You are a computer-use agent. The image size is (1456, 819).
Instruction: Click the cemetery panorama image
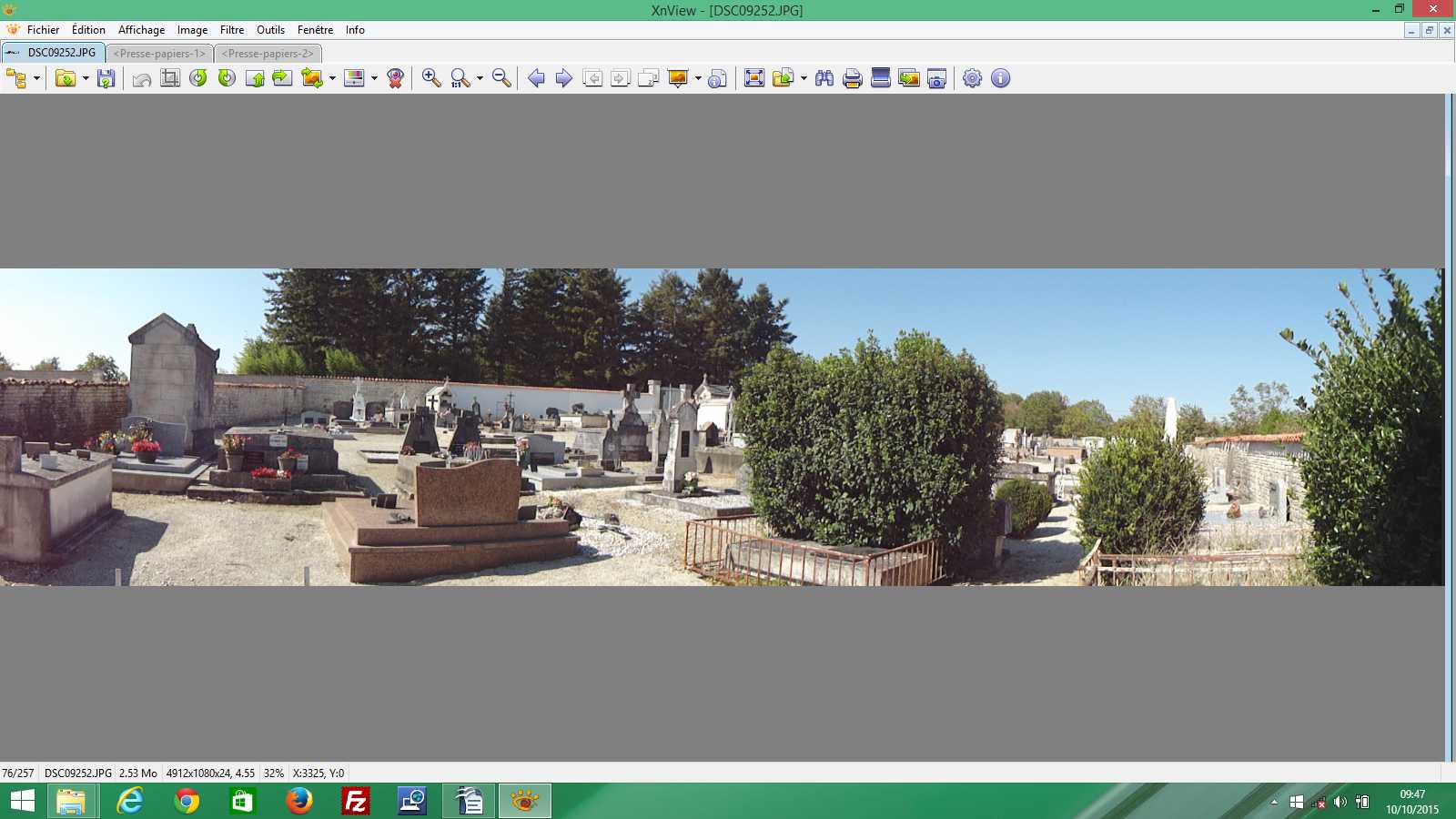click(722, 427)
